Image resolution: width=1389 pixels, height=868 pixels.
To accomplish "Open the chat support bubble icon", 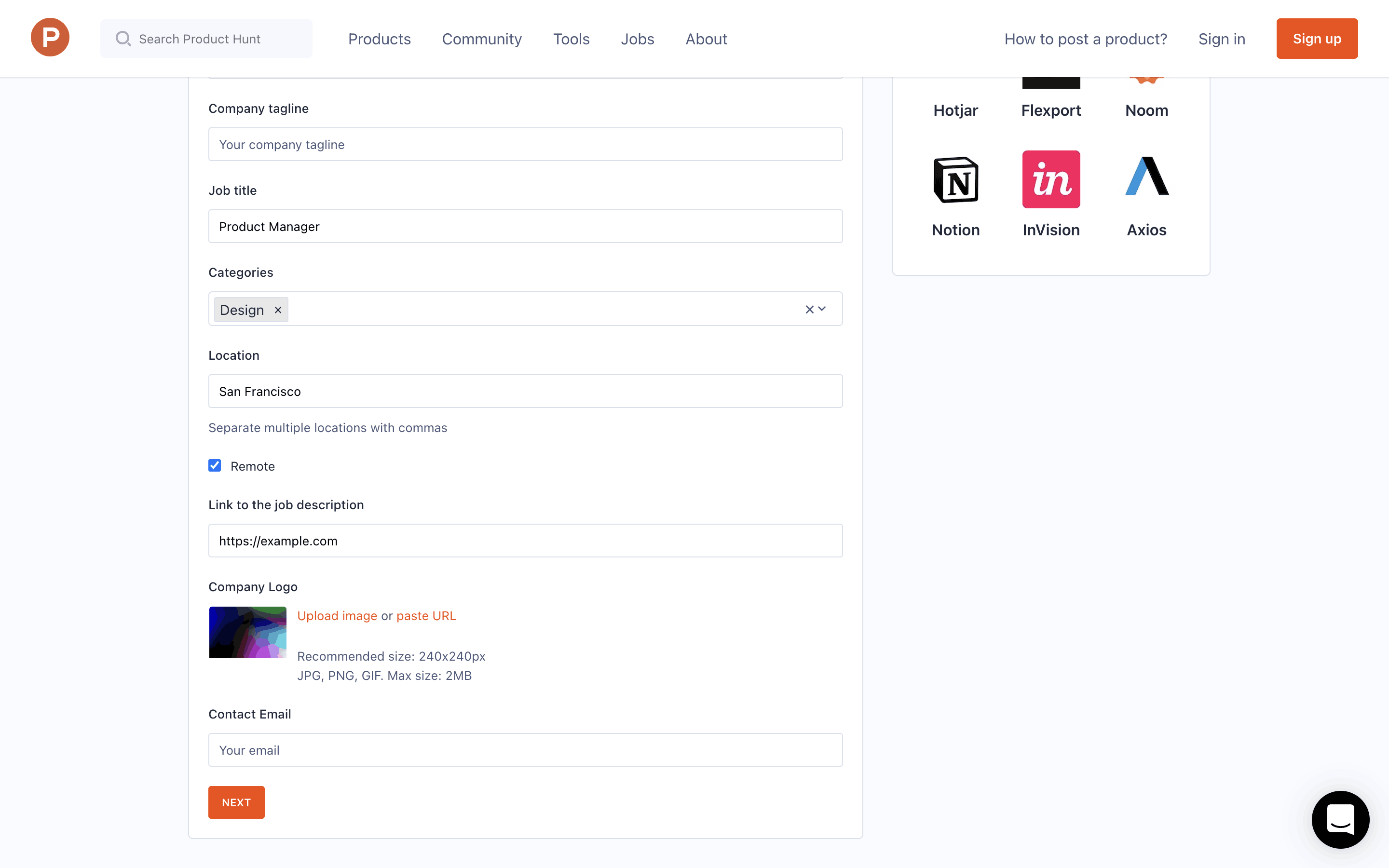I will tap(1340, 819).
